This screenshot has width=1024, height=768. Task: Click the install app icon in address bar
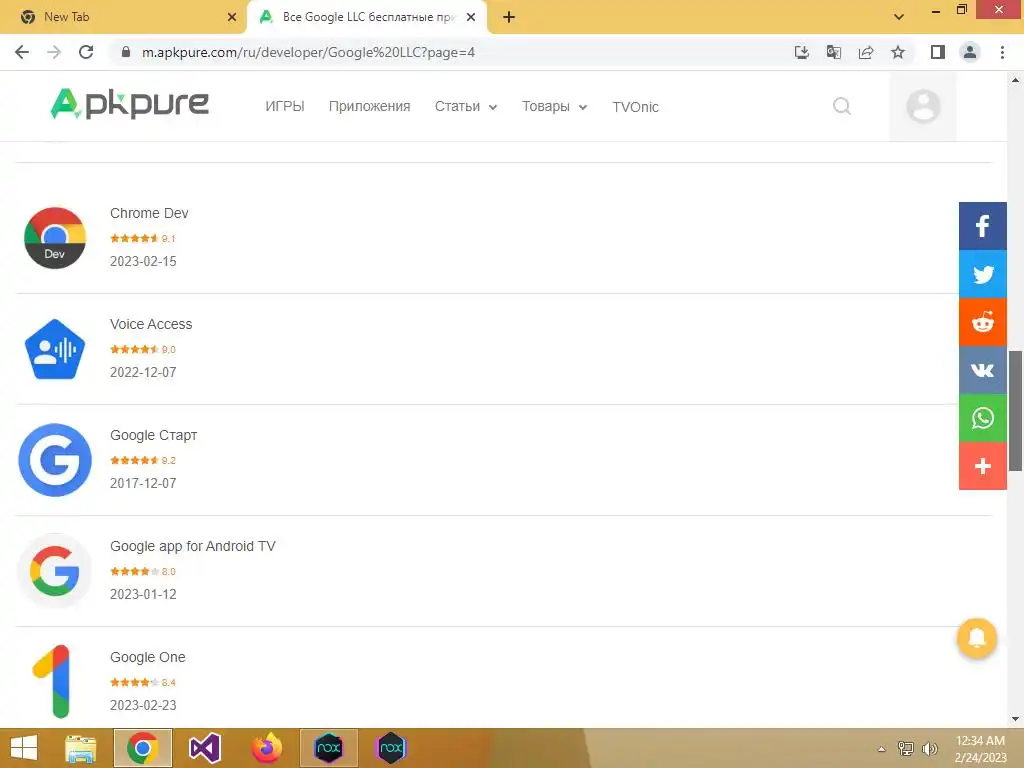coord(801,52)
